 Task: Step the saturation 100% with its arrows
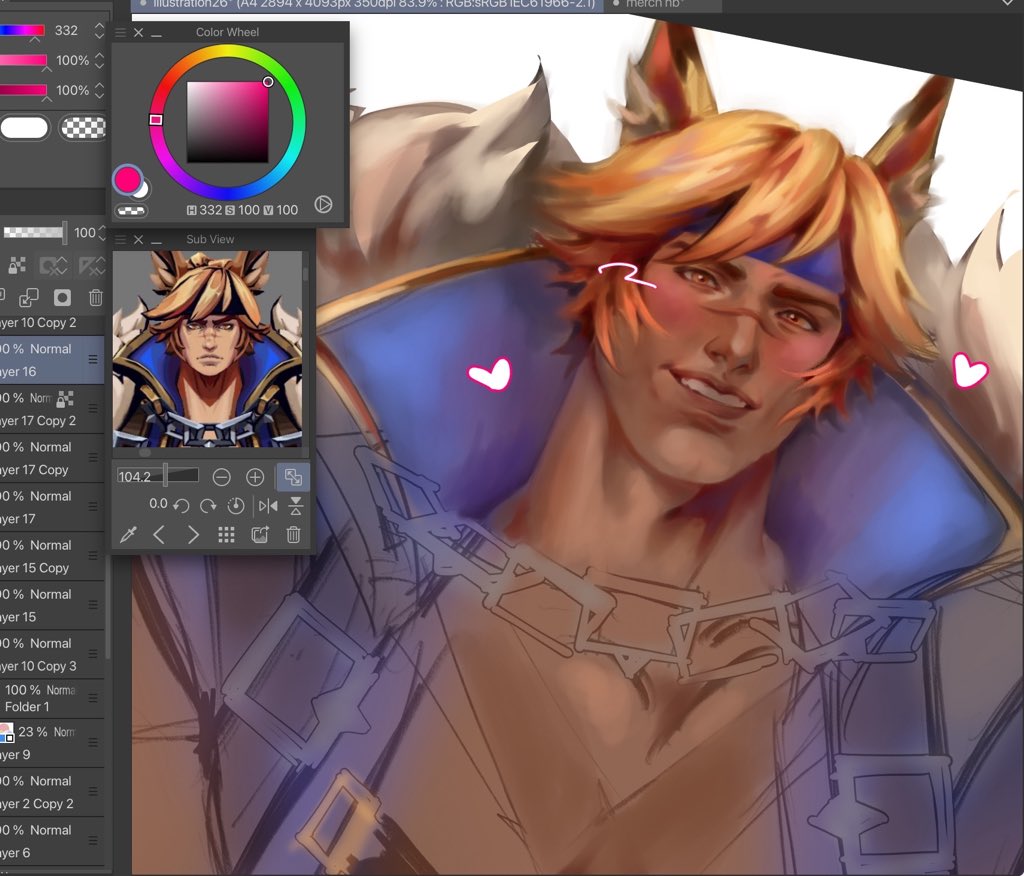click(x=99, y=60)
